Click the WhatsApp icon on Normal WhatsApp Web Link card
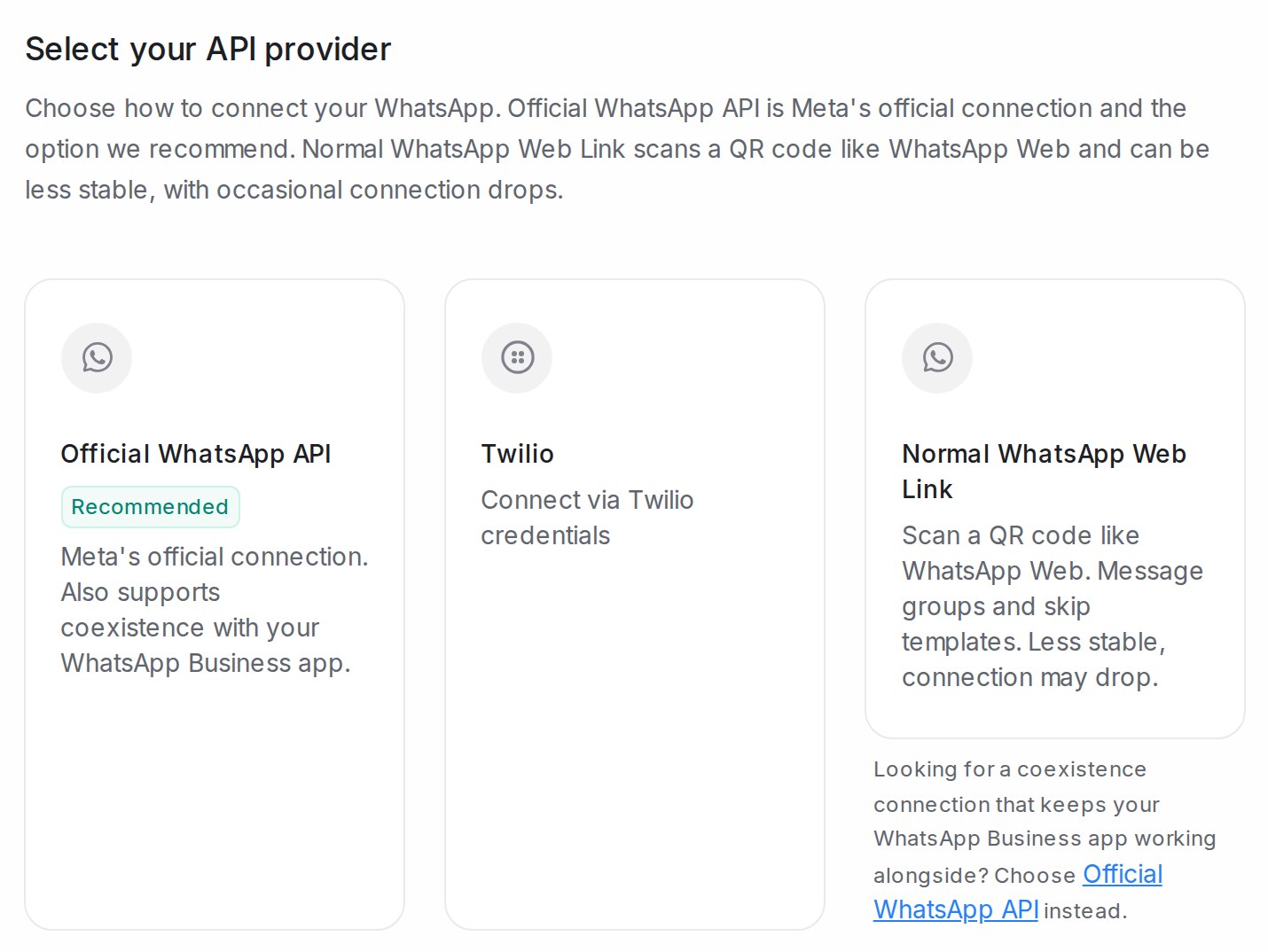This screenshot has width=1268, height=952. pyautogui.click(x=937, y=357)
